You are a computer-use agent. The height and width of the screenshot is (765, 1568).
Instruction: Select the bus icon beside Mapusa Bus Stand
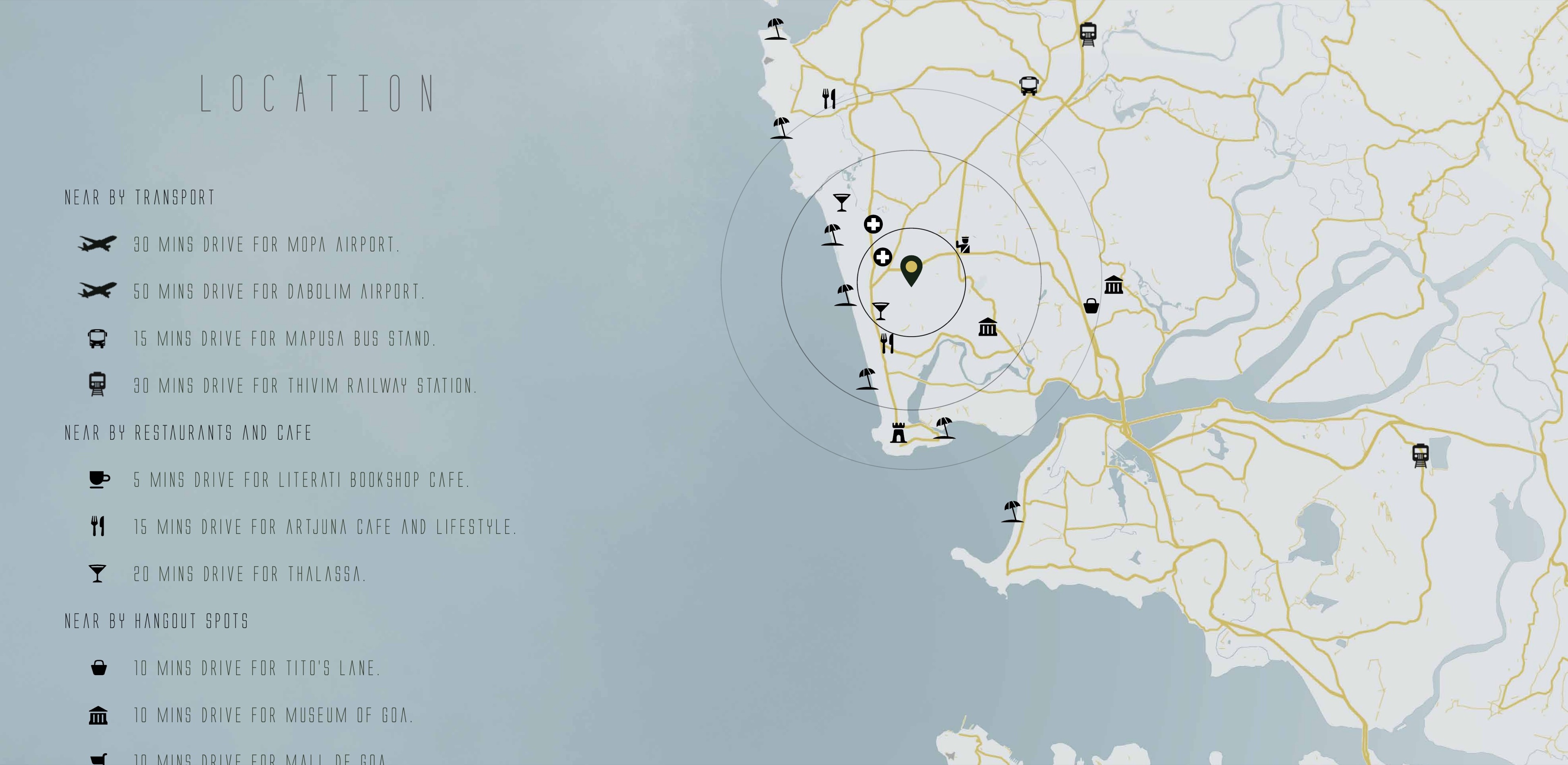(x=98, y=339)
